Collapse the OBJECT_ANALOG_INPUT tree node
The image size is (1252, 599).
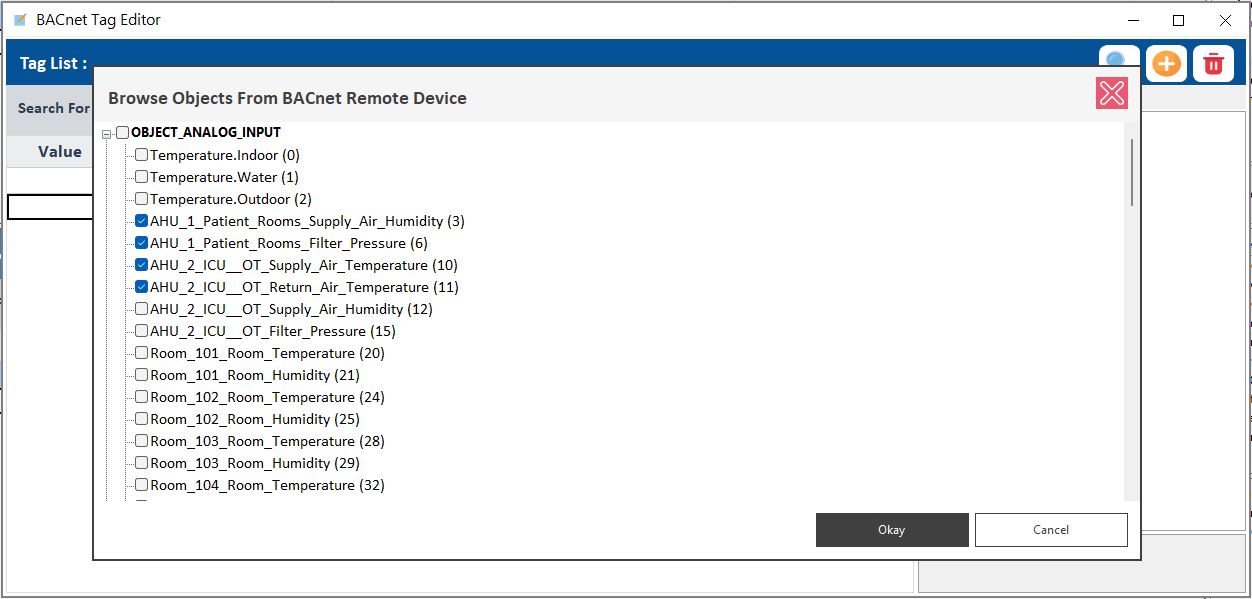[x=107, y=133]
